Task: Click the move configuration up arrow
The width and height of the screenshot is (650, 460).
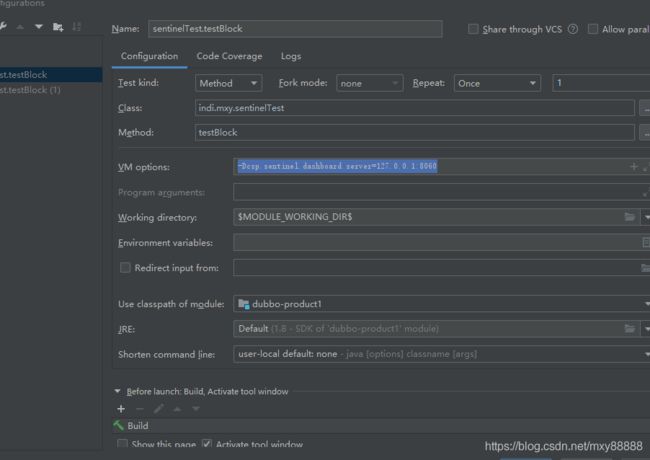Action: 20,27
